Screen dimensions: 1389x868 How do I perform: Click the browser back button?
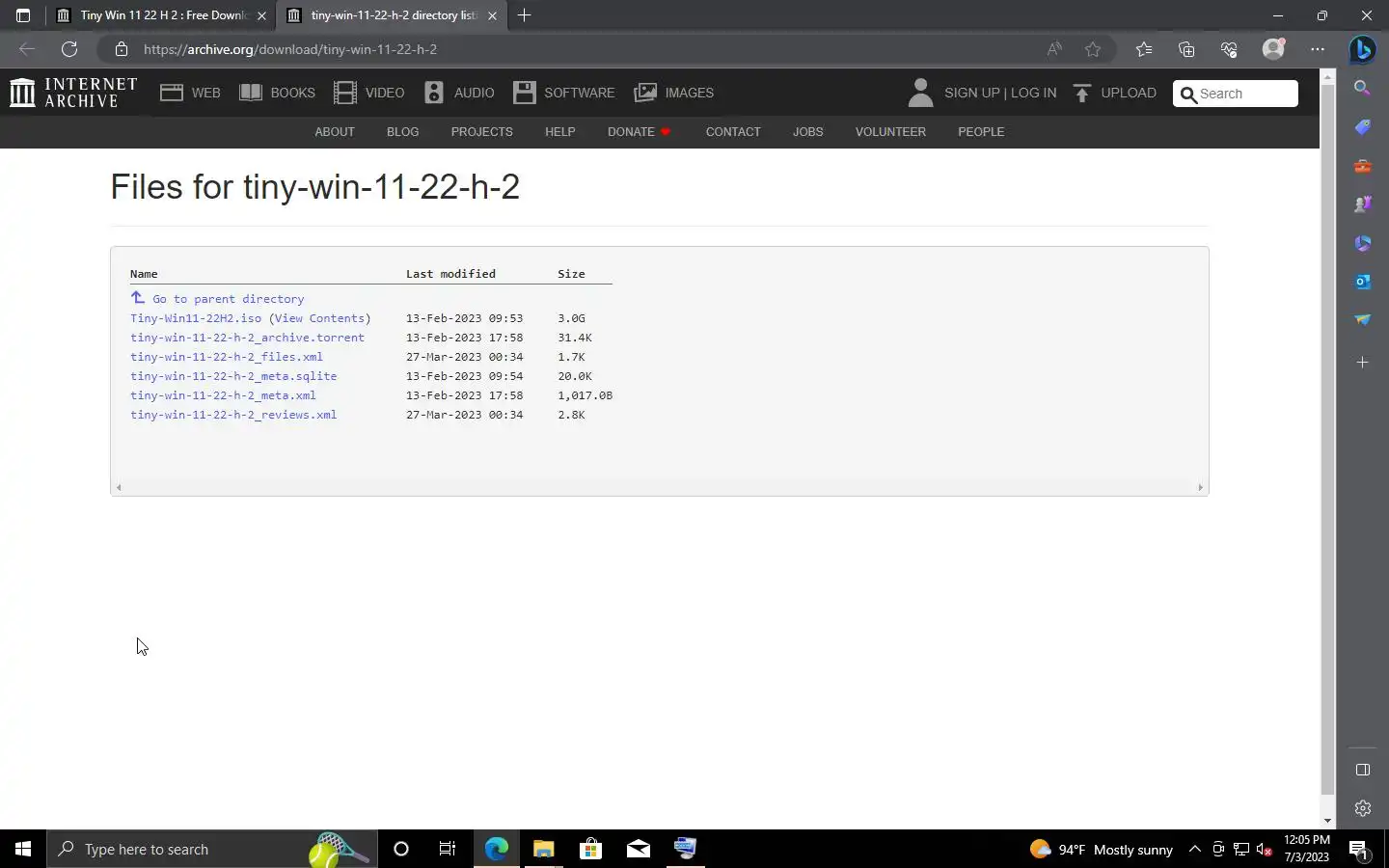tap(27, 49)
